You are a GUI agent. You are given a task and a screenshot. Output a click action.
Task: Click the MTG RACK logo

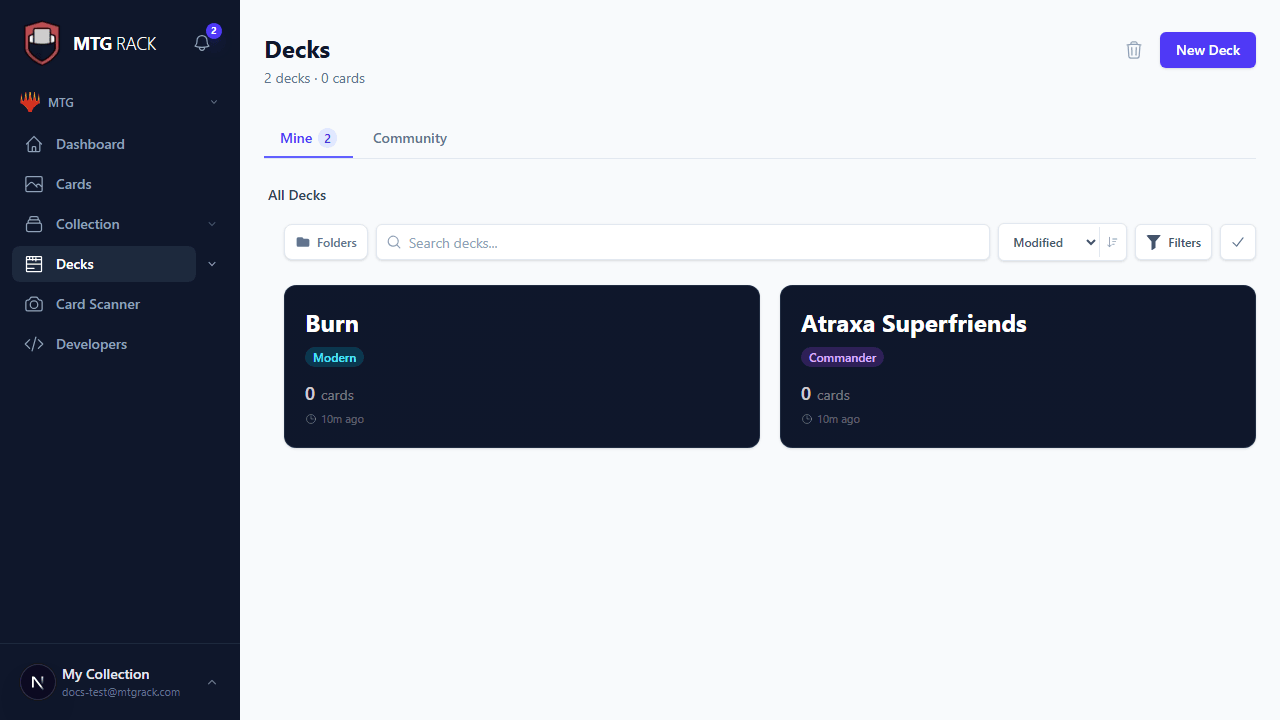coord(91,43)
